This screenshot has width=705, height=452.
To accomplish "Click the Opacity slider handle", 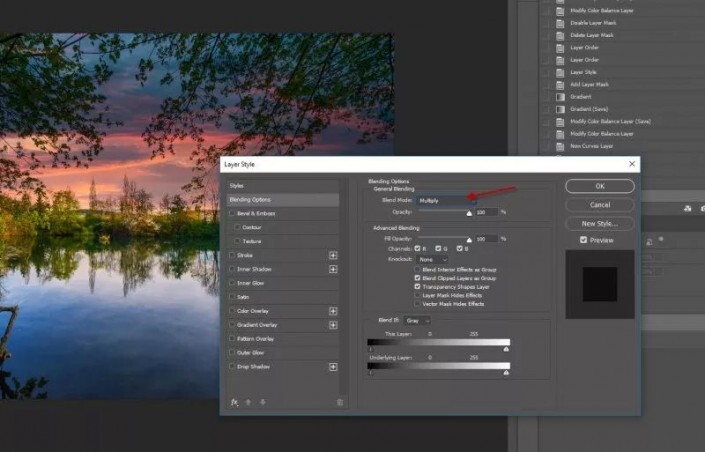I will click(x=468, y=213).
